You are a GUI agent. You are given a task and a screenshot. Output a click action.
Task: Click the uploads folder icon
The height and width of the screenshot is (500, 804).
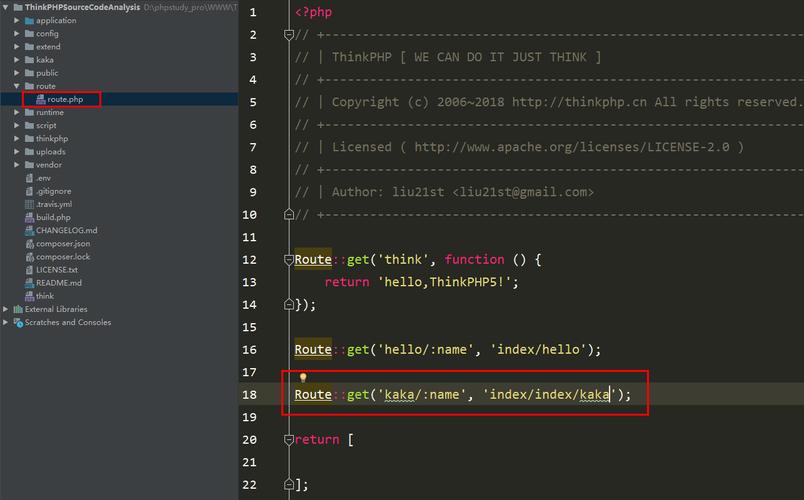pyautogui.click(x=29, y=152)
